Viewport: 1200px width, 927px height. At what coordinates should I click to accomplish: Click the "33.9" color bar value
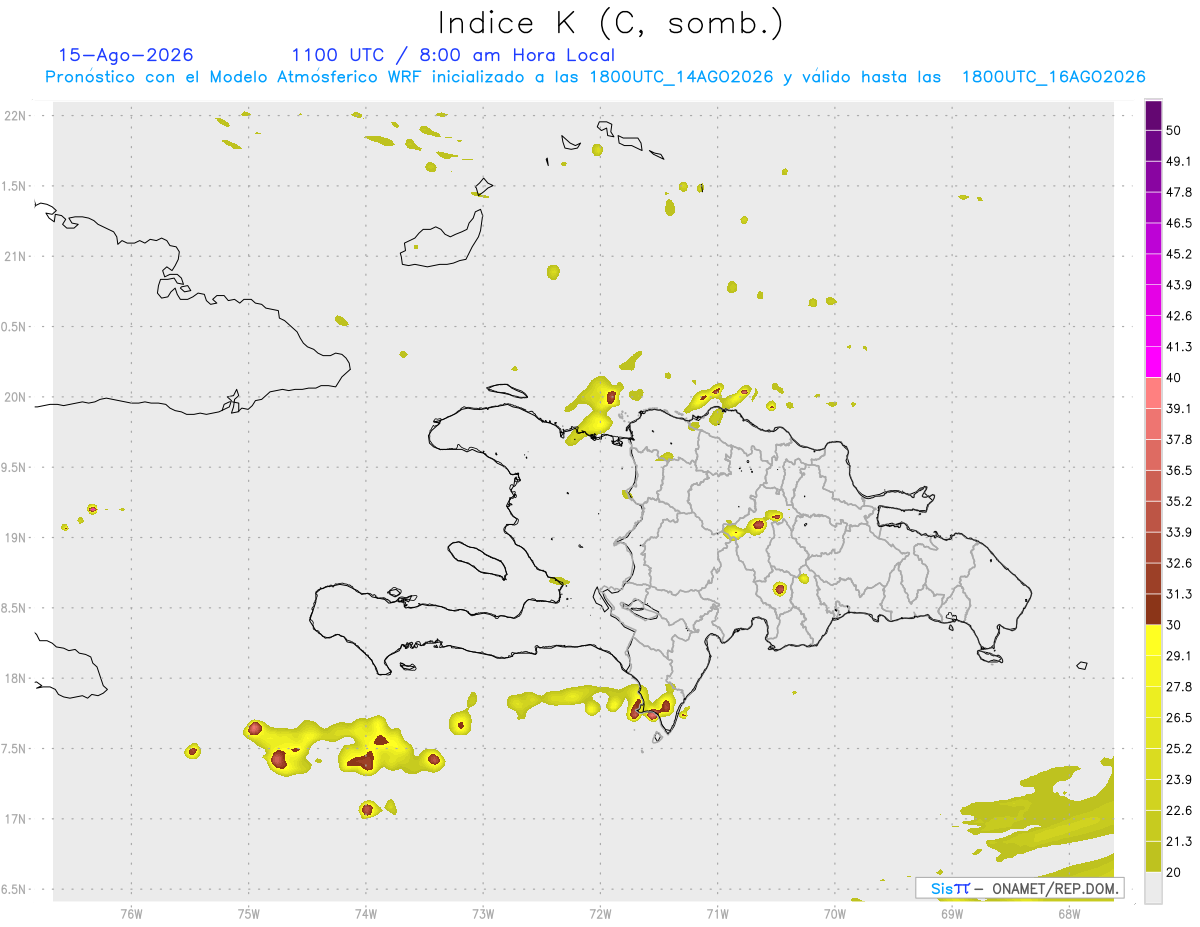pos(1179,532)
